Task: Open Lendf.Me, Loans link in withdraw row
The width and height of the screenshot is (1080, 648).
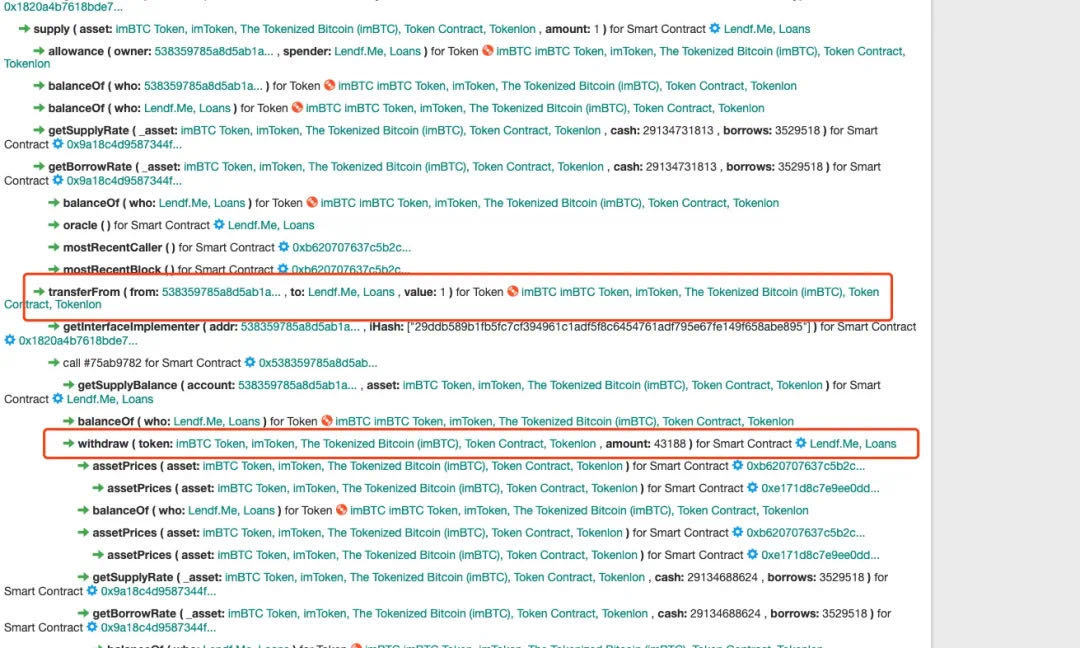Action: (x=853, y=443)
